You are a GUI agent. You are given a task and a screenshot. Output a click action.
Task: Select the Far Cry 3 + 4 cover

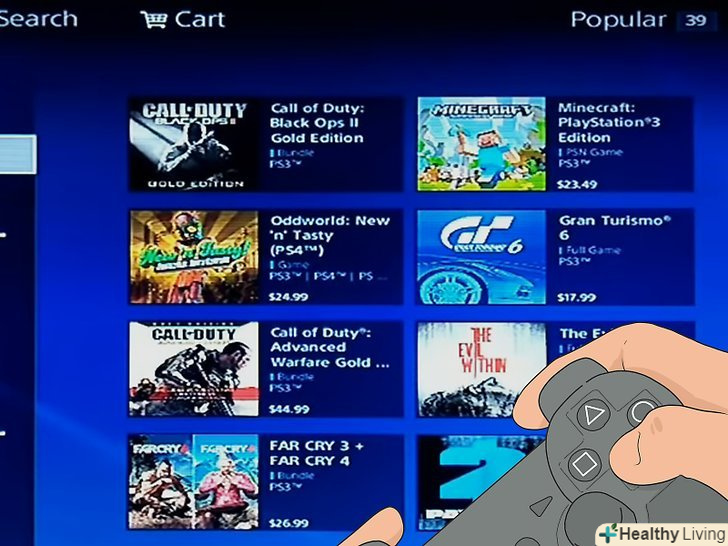[x=194, y=481]
